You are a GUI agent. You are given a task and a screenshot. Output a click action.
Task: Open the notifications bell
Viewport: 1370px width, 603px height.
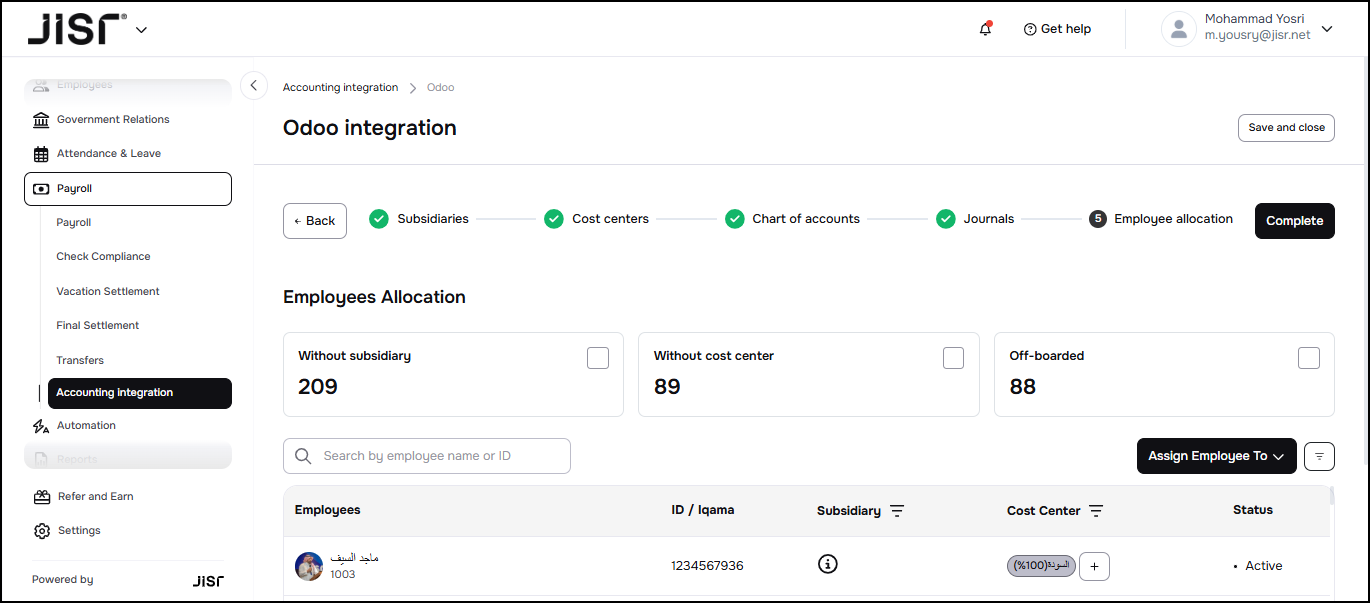point(986,29)
